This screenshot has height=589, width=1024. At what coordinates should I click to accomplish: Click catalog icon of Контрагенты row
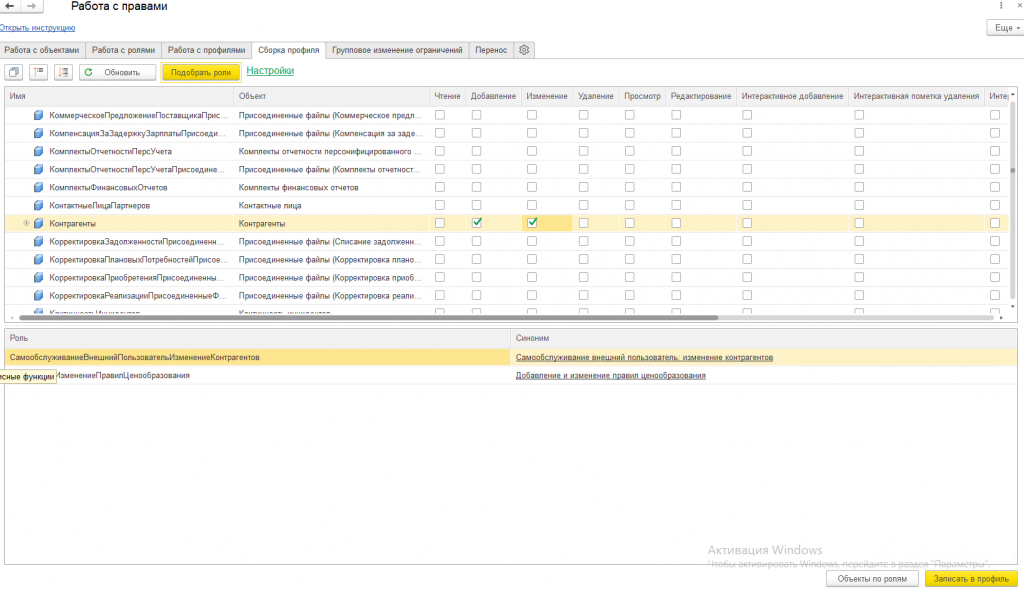(39, 223)
